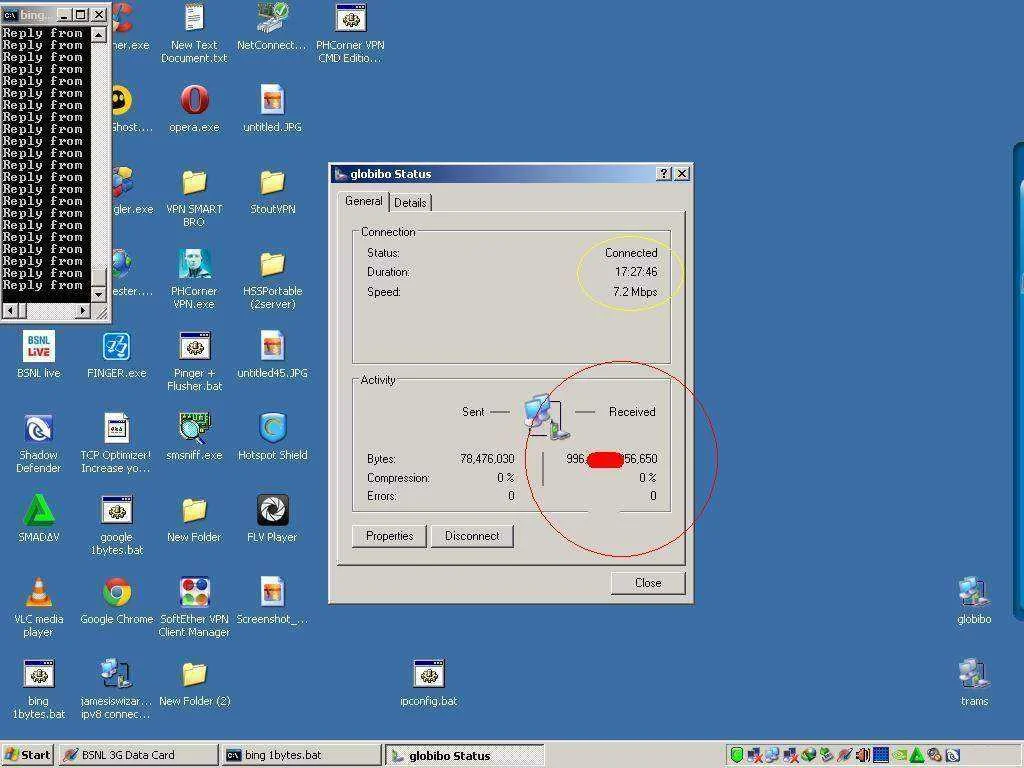Image resolution: width=1024 pixels, height=768 pixels.
Task: Switch to the Details tab
Action: click(x=410, y=202)
